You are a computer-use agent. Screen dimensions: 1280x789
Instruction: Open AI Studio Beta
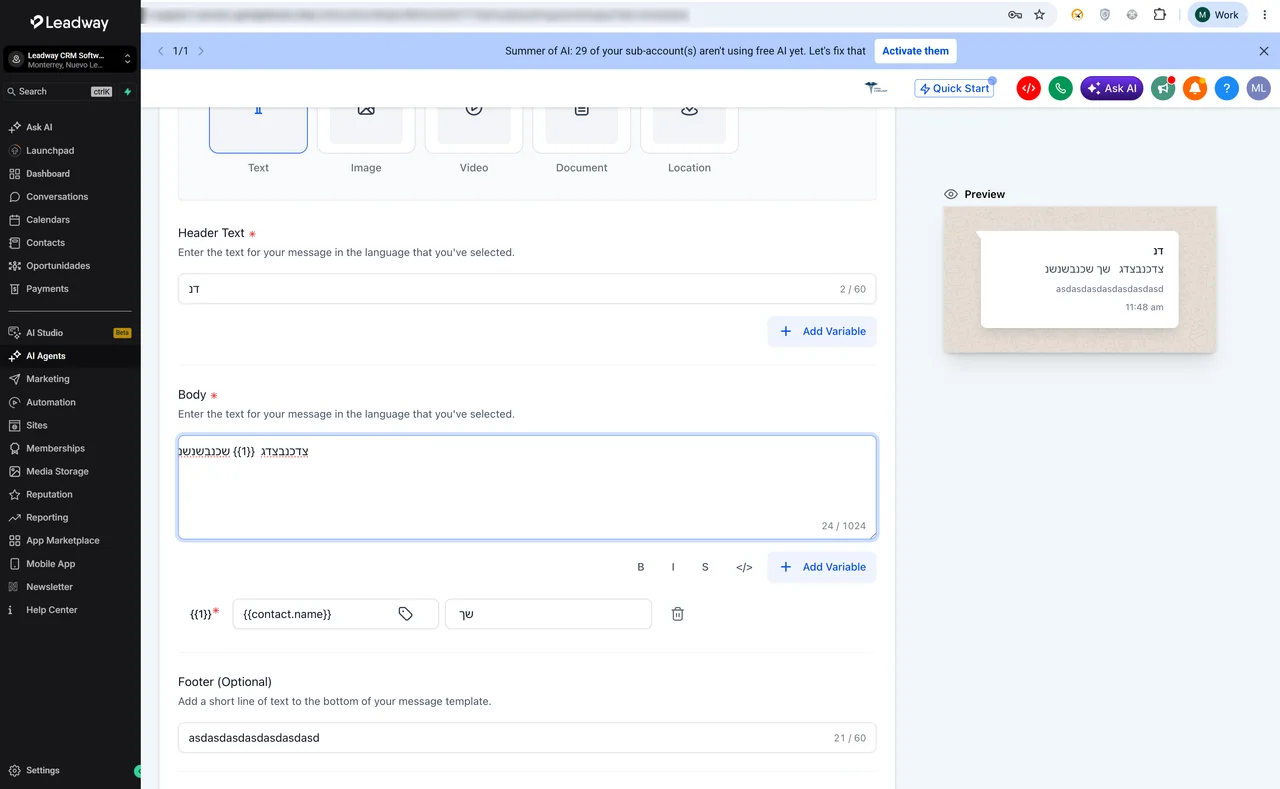pos(70,333)
